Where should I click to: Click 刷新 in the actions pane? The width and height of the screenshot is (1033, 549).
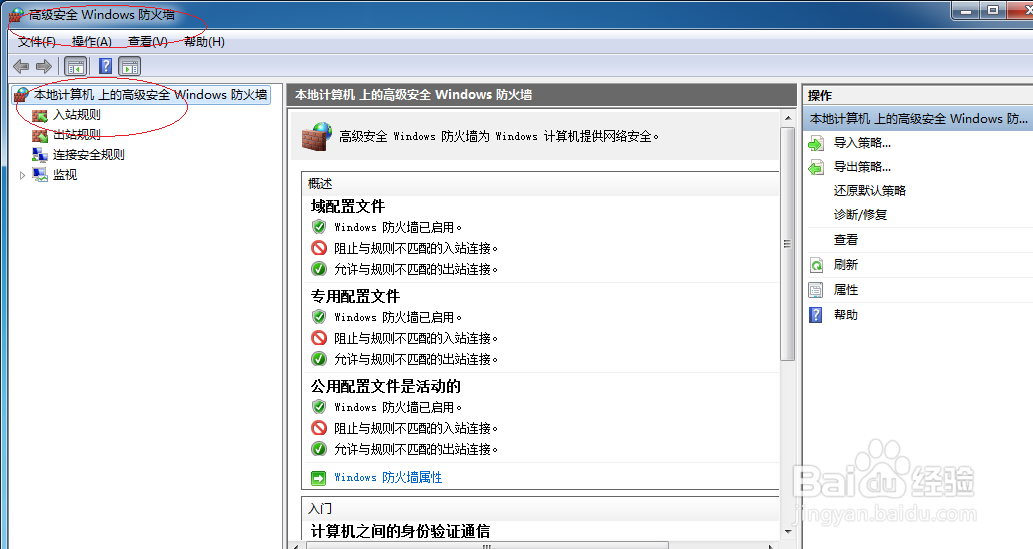click(846, 265)
